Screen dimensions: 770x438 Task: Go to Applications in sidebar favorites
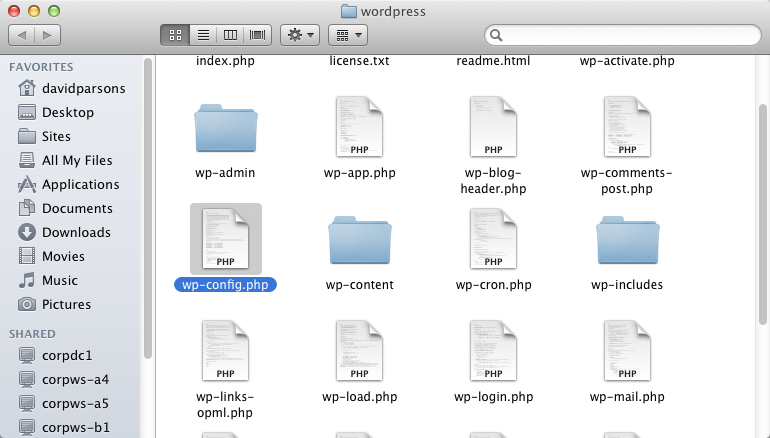(80, 184)
